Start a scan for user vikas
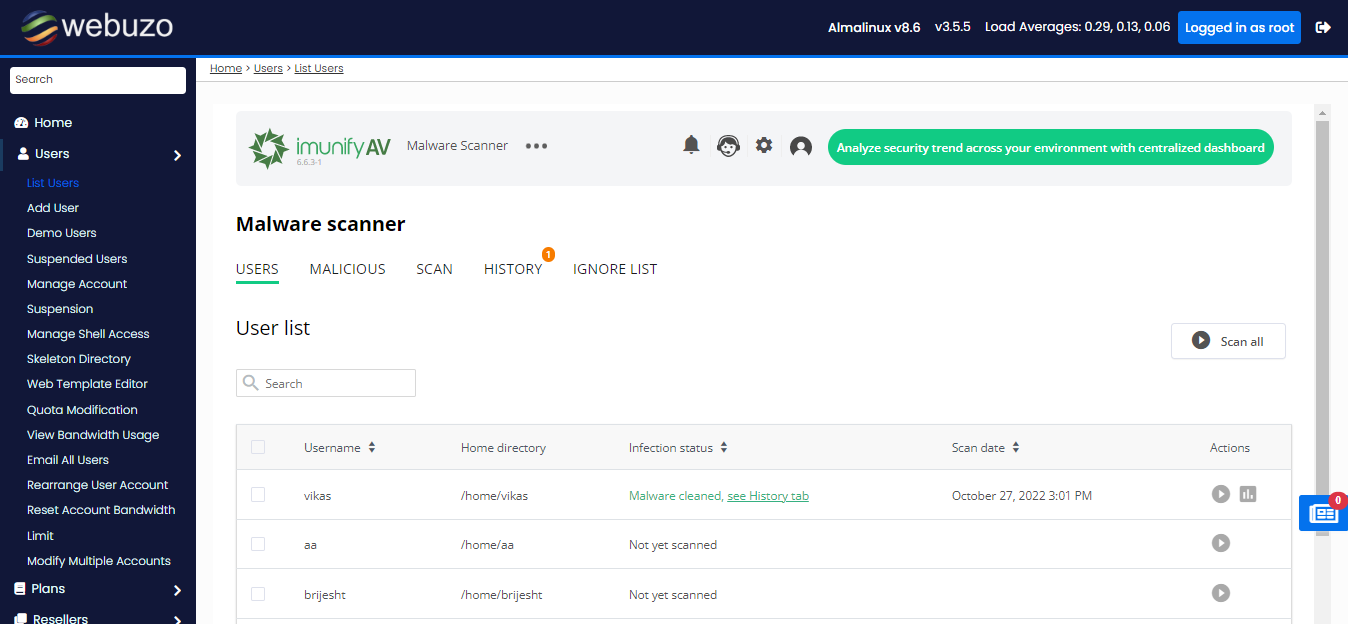The height and width of the screenshot is (624, 1348). (x=1221, y=494)
